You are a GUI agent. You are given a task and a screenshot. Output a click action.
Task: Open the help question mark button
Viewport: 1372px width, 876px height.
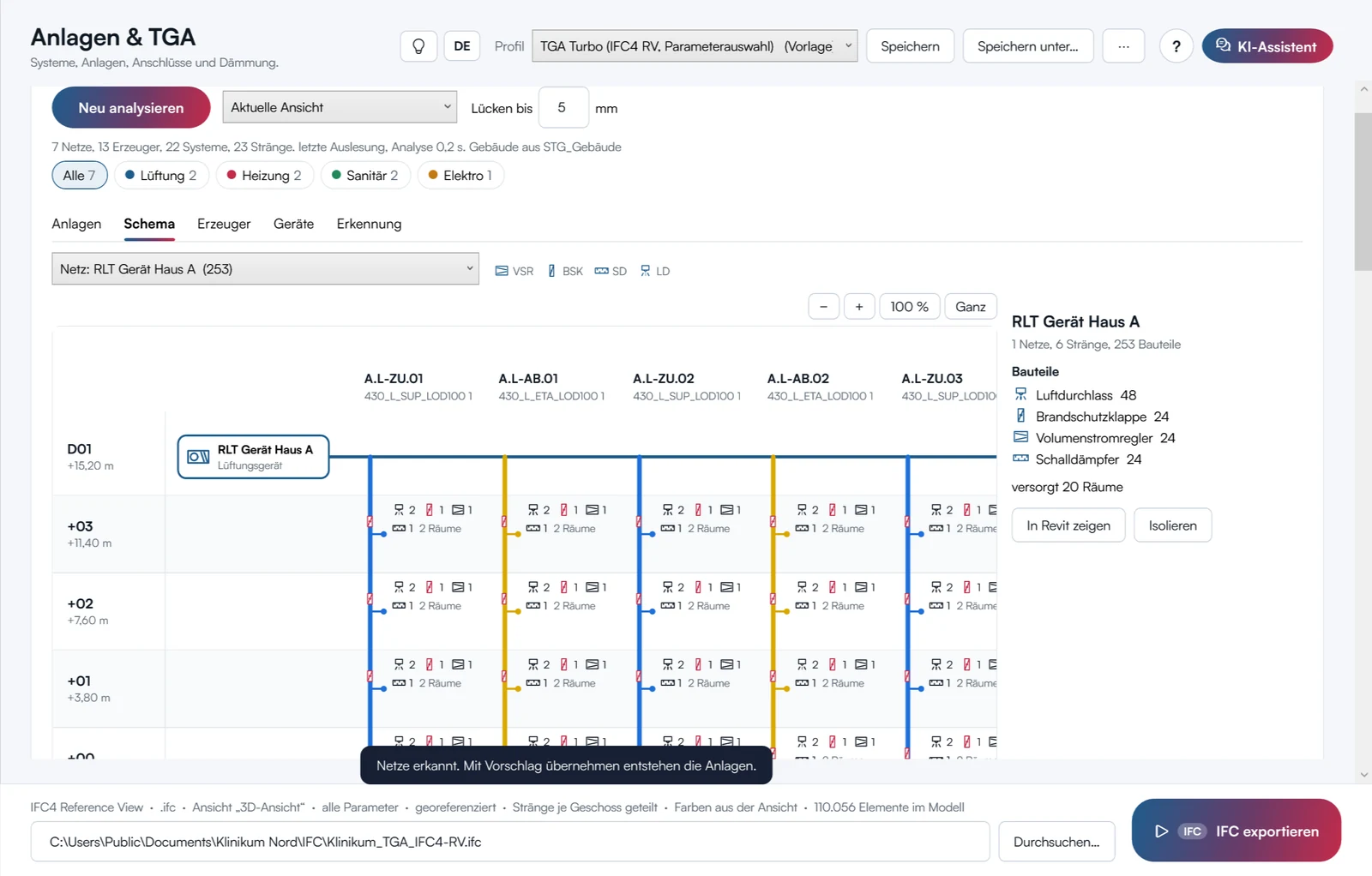1176,46
